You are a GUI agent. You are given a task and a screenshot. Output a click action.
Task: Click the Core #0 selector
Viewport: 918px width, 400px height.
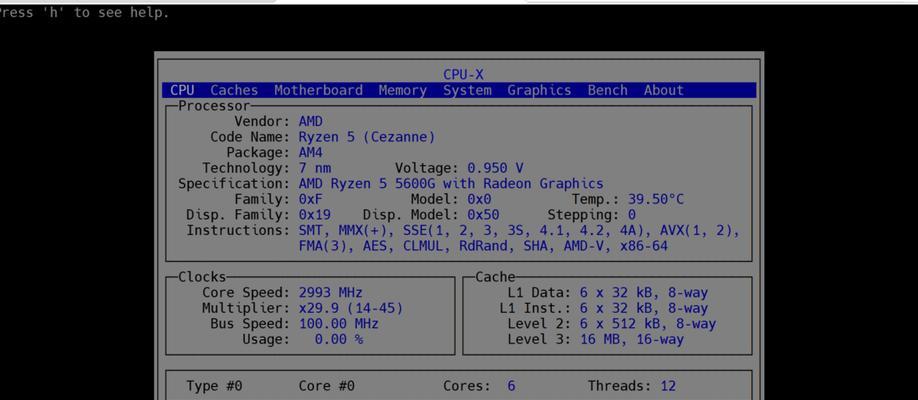(x=327, y=387)
